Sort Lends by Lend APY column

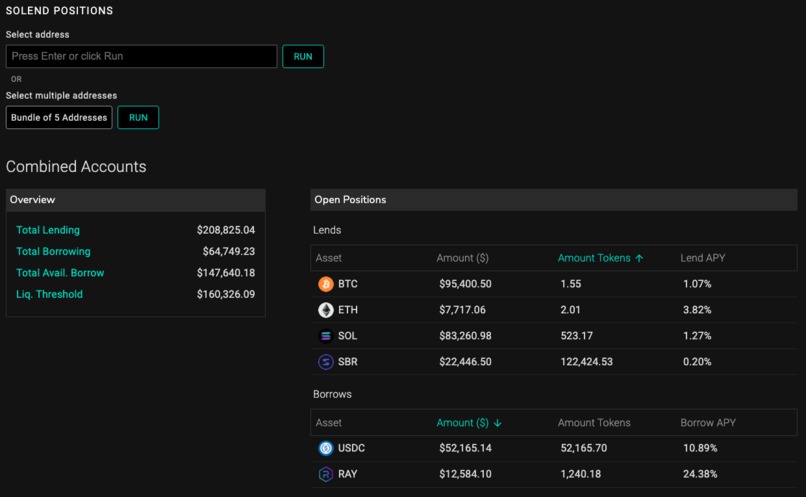pyautogui.click(x=703, y=258)
